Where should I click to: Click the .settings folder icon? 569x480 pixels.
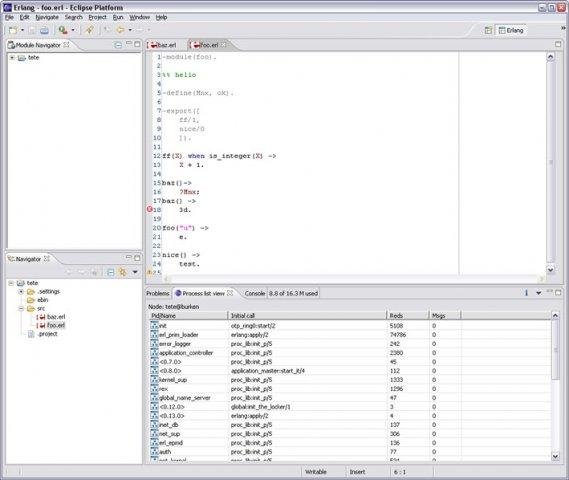click(x=31, y=292)
